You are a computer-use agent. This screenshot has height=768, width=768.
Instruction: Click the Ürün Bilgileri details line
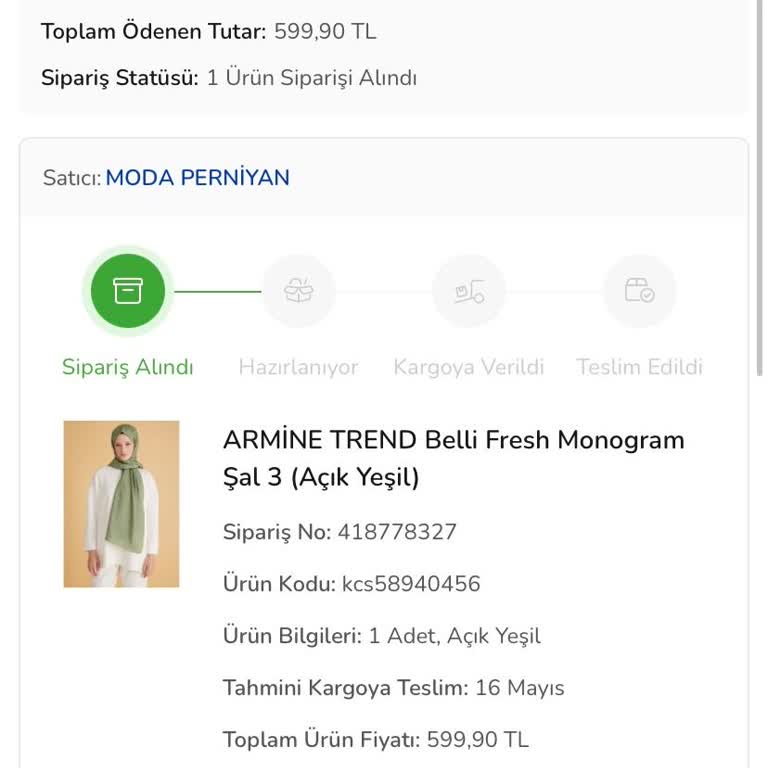click(x=382, y=636)
